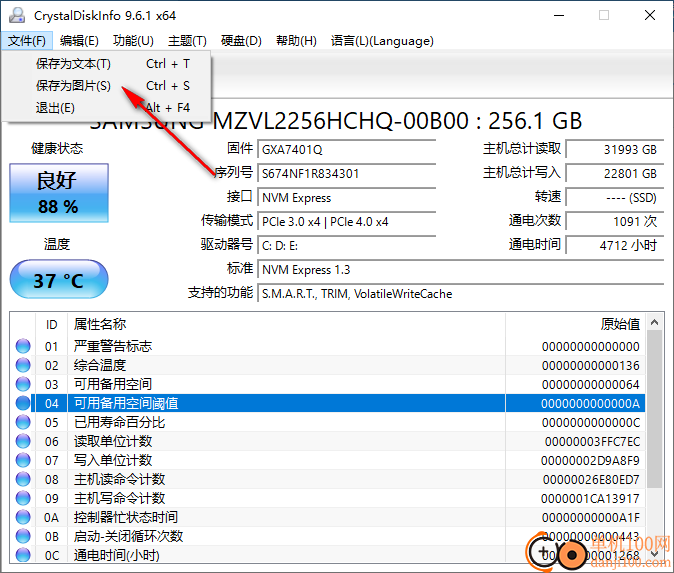Select the 已用寿命百分比 row
This screenshot has width=674, height=573.
tap(329, 422)
